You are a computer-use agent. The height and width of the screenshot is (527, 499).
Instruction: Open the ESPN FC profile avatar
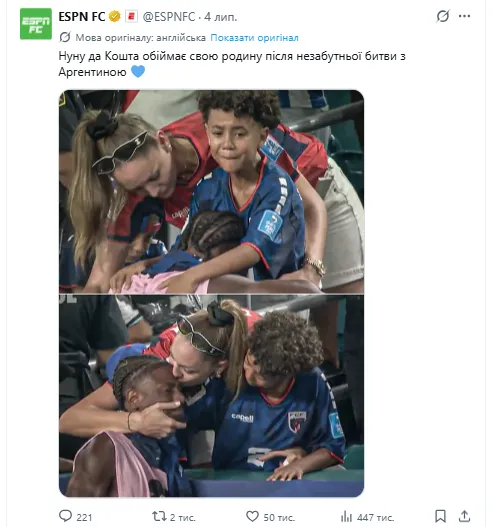coord(36,24)
